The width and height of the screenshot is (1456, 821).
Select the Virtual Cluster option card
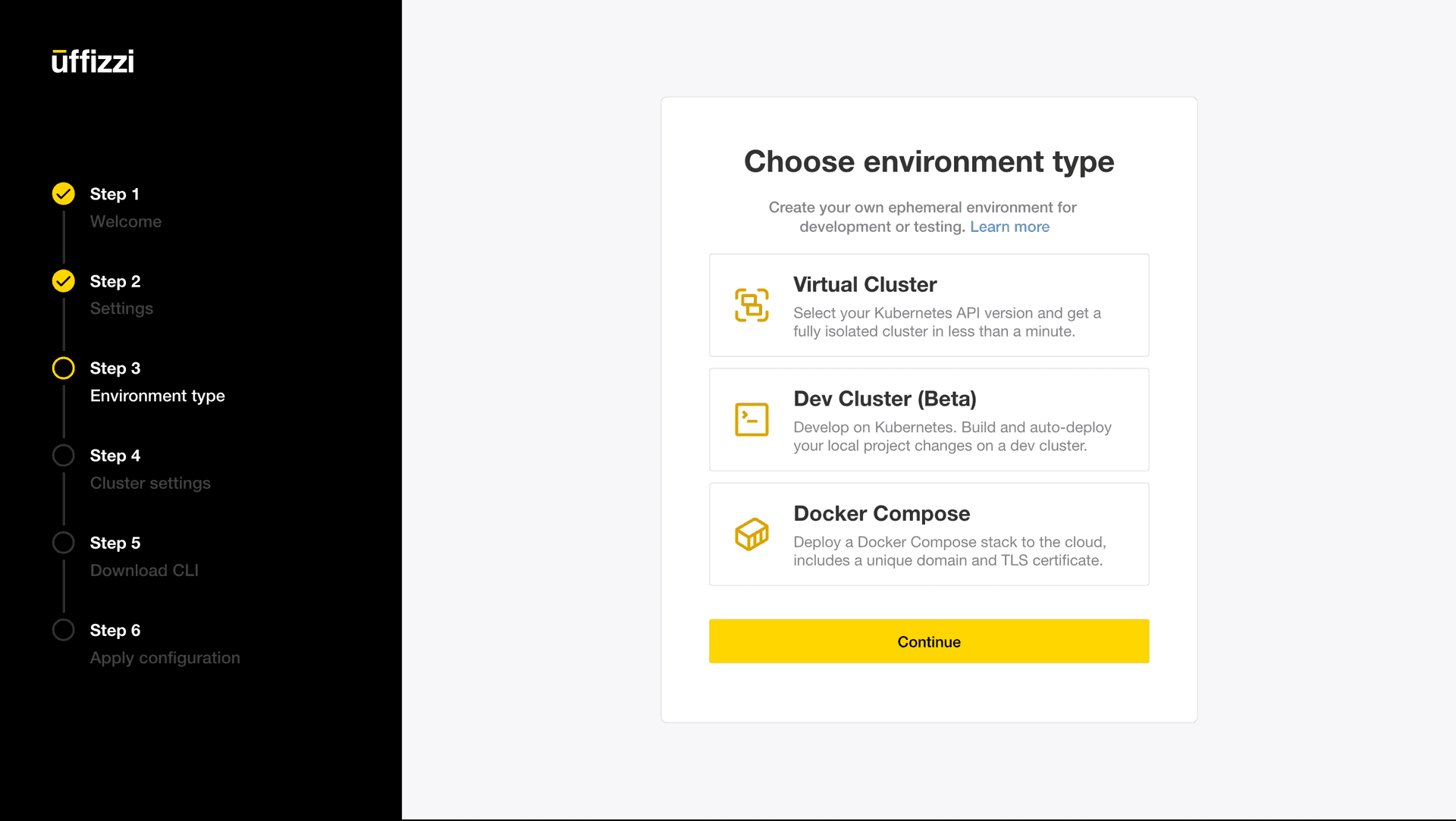point(929,305)
